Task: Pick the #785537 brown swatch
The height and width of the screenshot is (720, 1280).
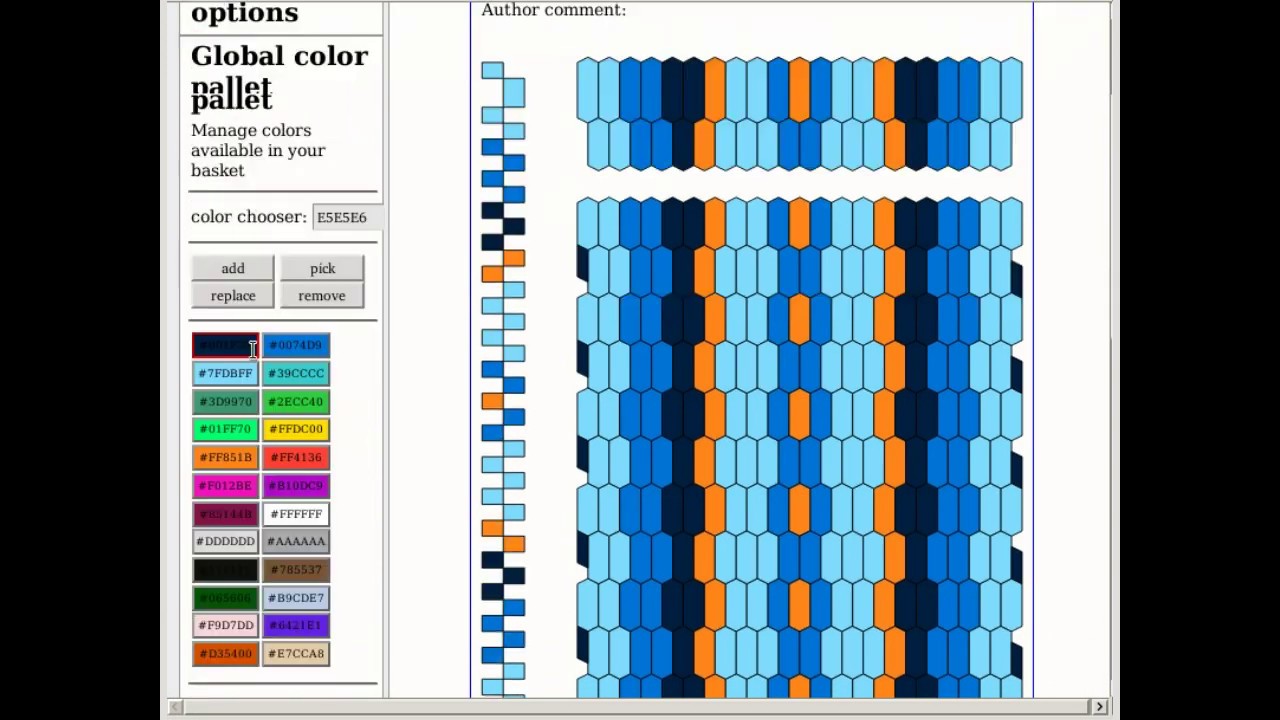Action: click(296, 569)
